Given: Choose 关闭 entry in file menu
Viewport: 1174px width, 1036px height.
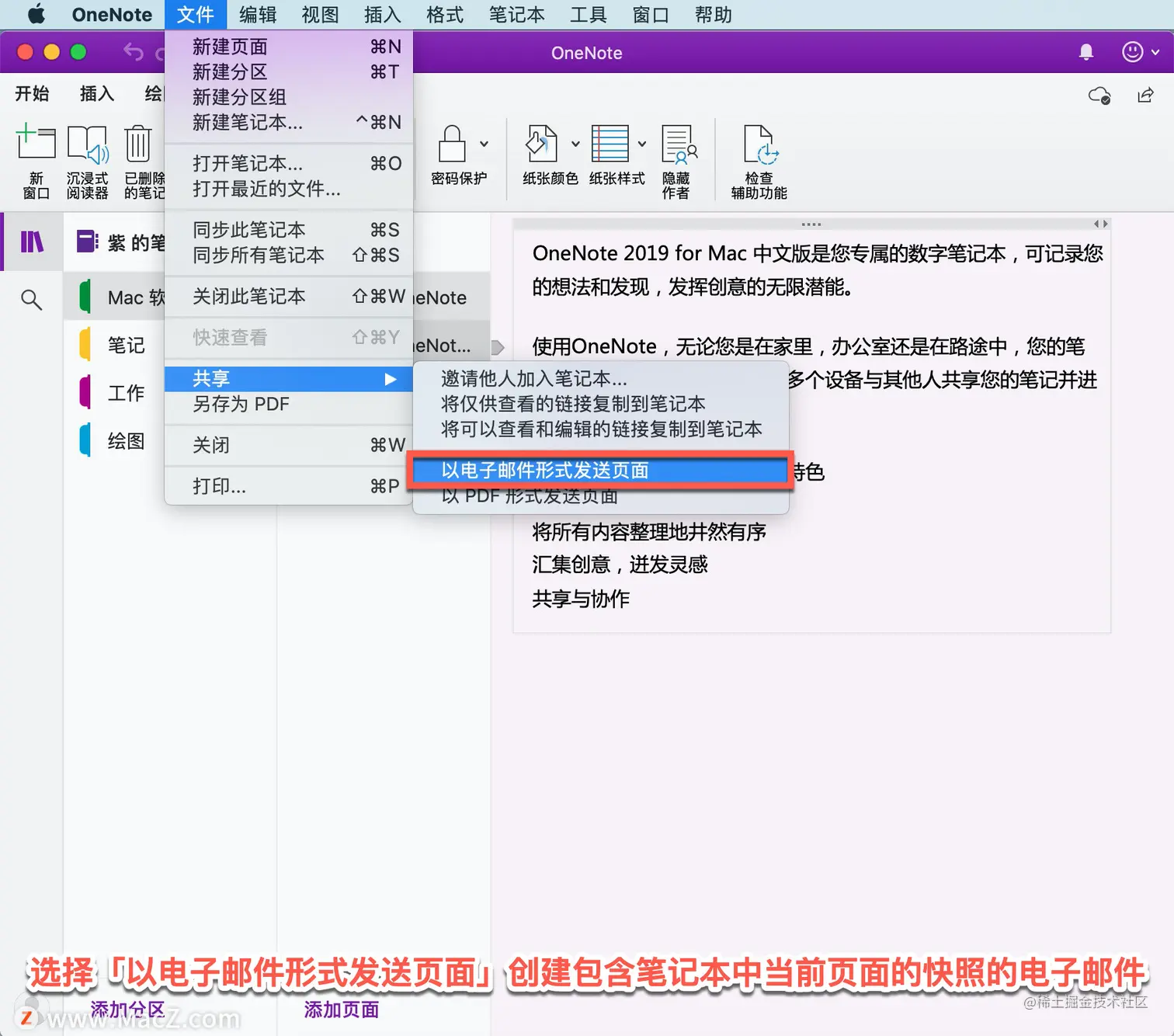Looking at the screenshot, I should 289,445.
